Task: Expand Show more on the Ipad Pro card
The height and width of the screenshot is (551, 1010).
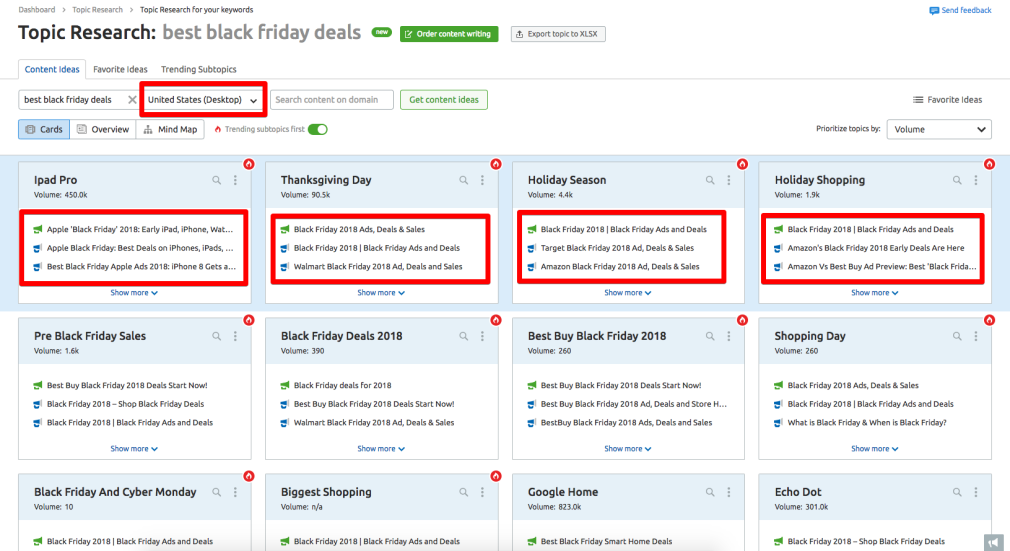Action: pos(134,293)
